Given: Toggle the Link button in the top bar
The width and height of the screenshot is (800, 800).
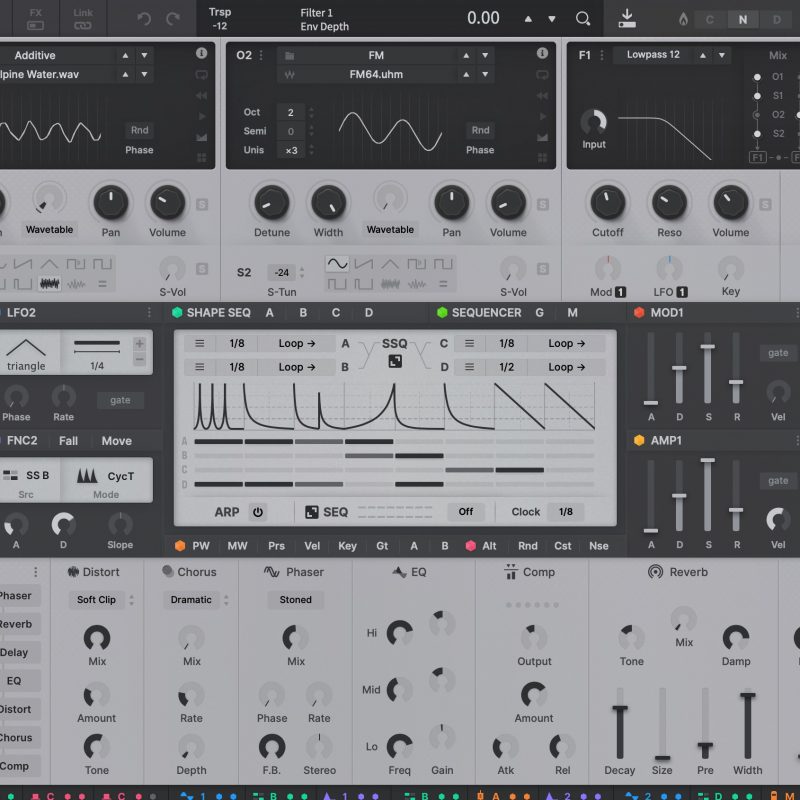Looking at the screenshot, I should 83,18.
